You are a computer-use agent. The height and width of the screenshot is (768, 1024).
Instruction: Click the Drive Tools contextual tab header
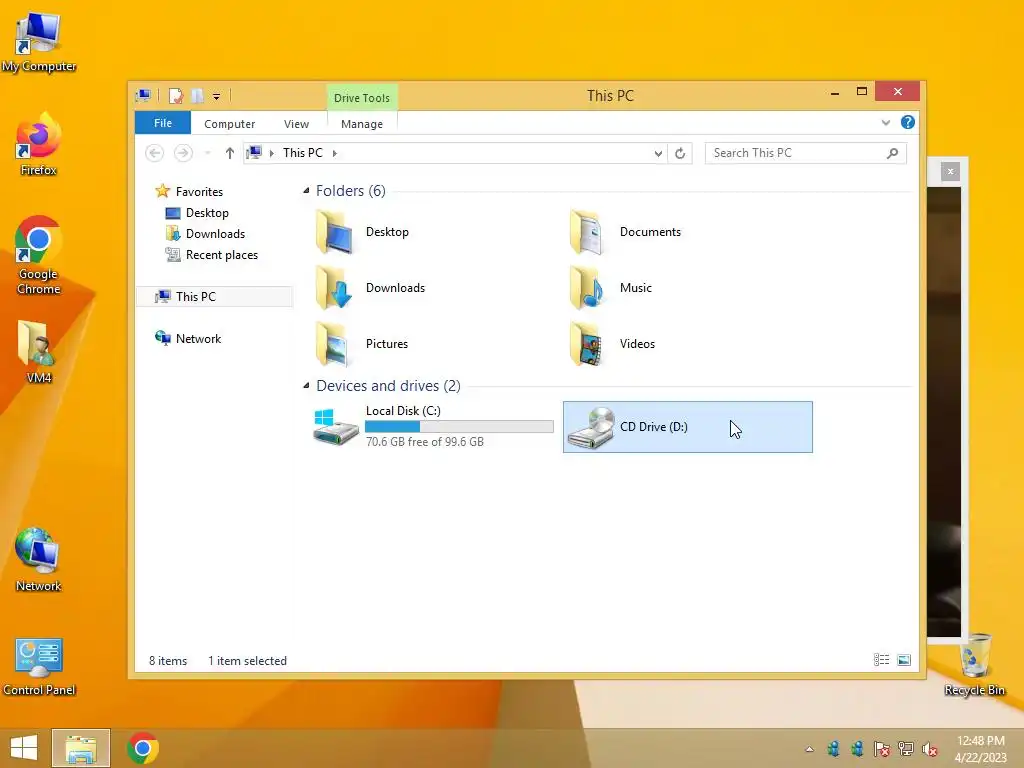pos(362,98)
